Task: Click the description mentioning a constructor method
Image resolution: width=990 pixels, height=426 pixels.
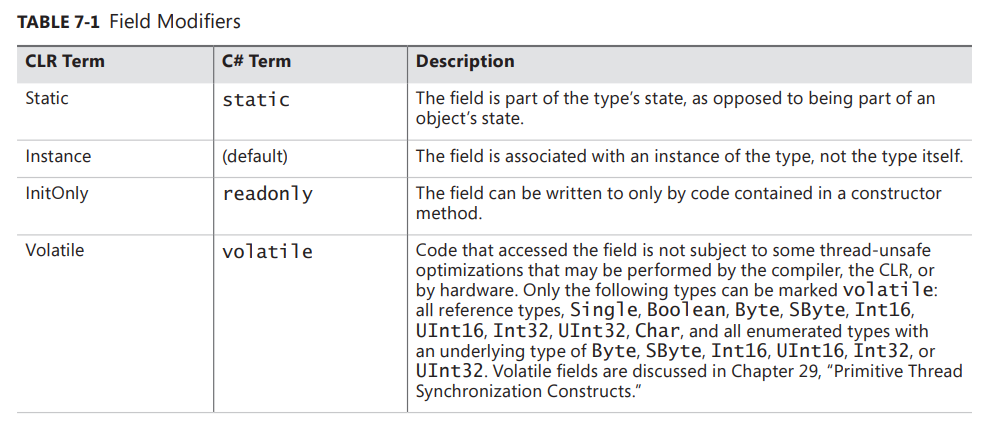Action: [x=678, y=203]
